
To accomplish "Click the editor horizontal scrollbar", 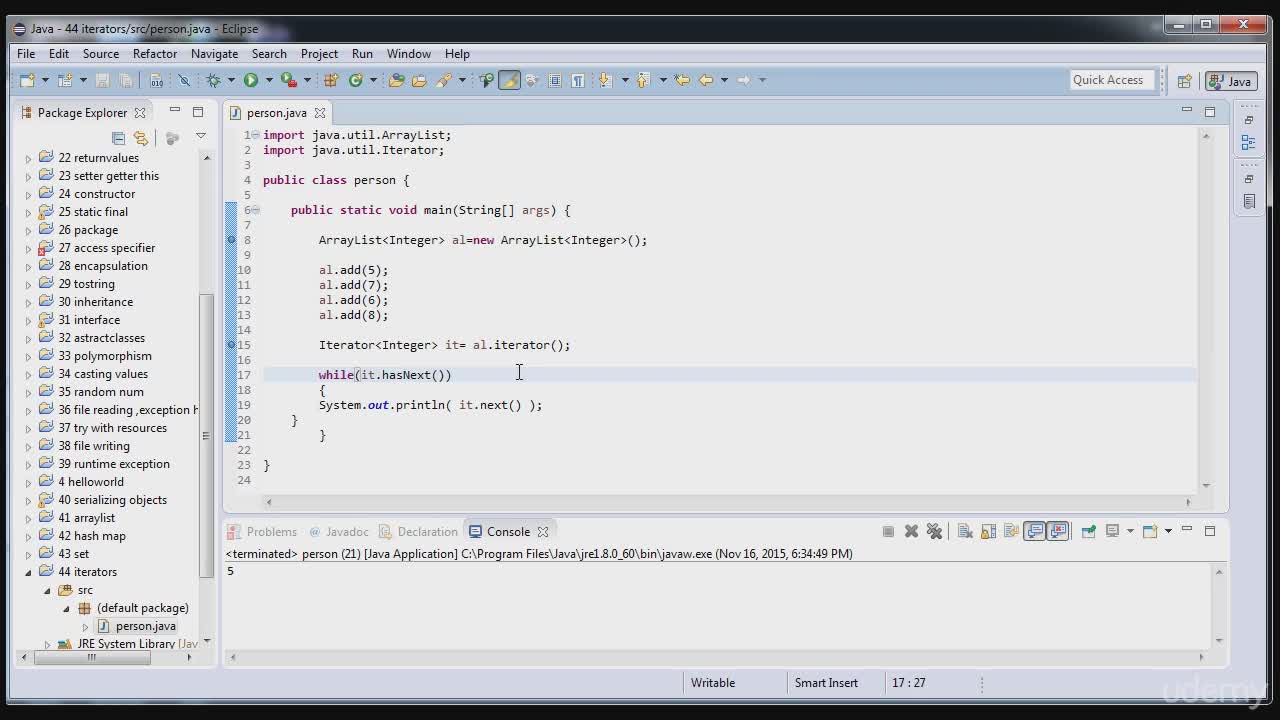I will click(x=726, y=502).
